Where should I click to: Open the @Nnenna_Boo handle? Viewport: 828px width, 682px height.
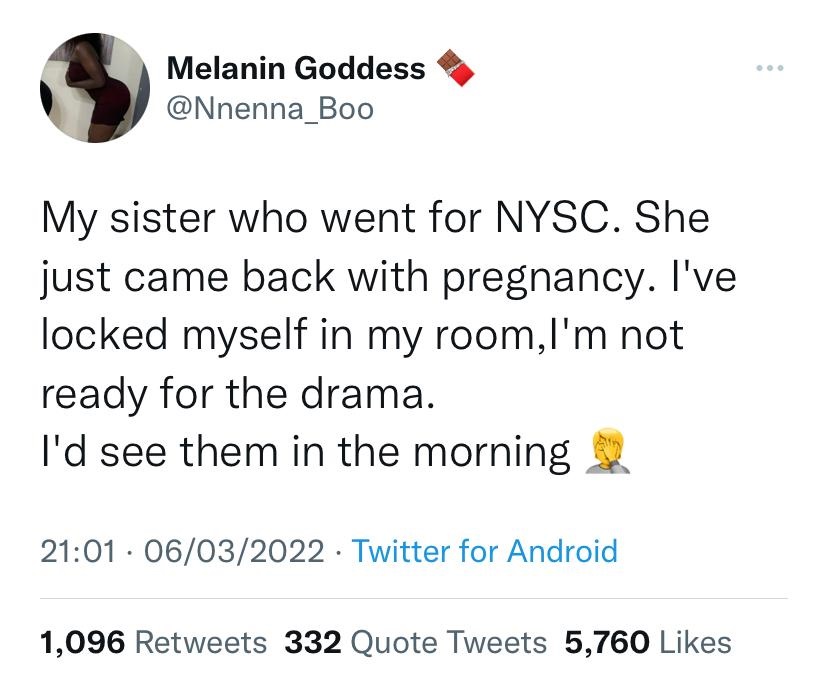tap(270, 107)
